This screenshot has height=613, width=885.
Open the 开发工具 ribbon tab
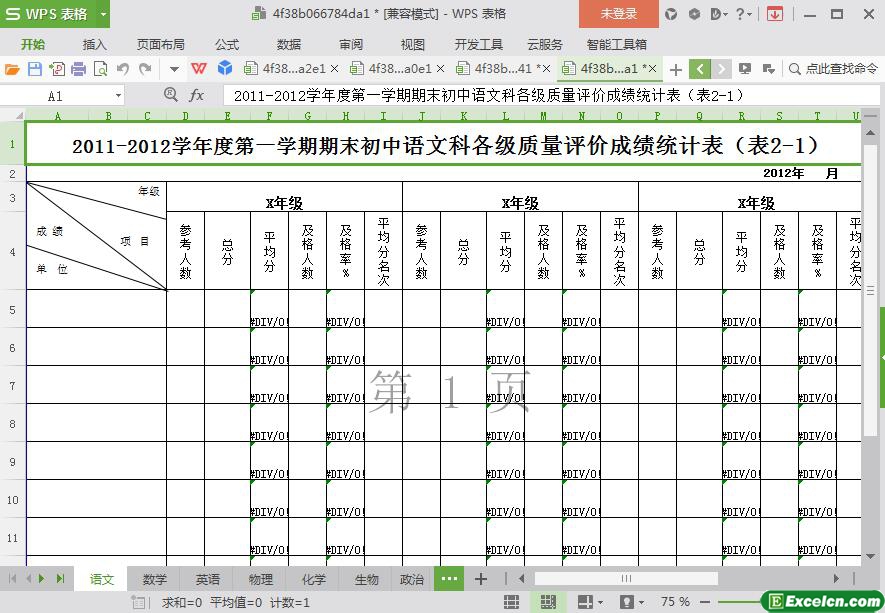tap(479, 44)
